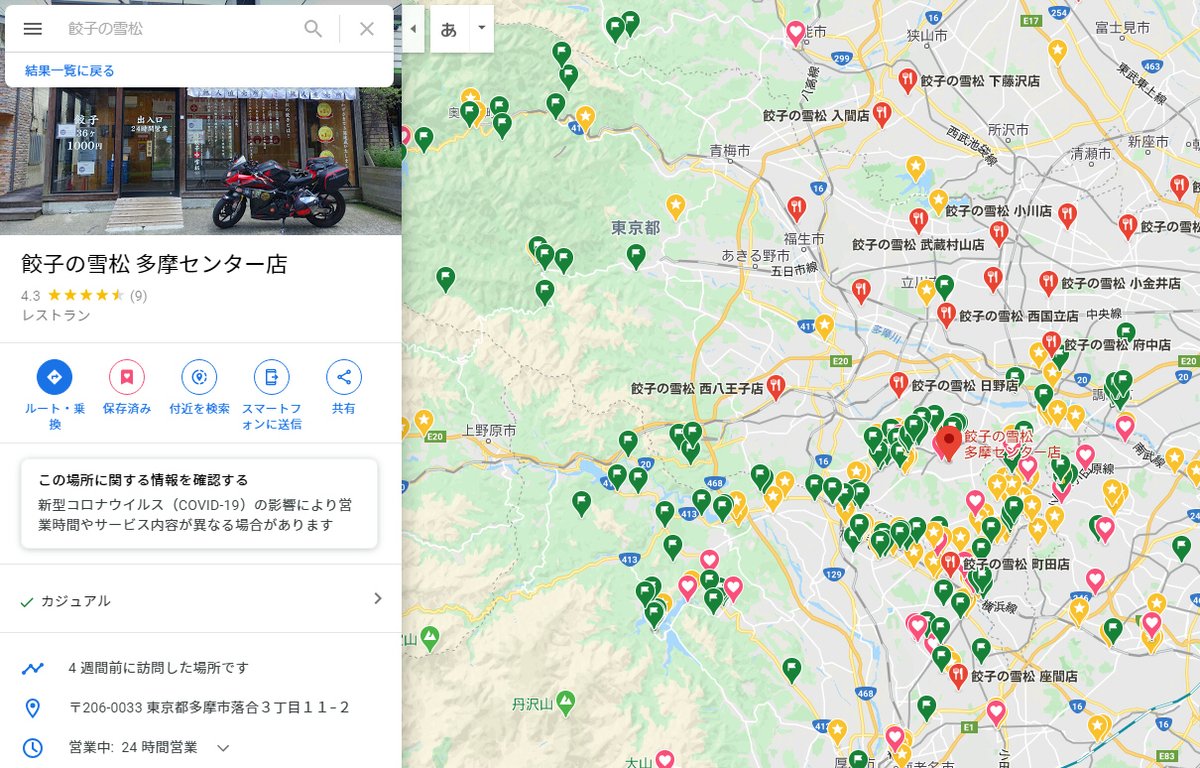Click the large red 多摩センター店 selected pin
Image resolution: width=1200 pixels, height=768 pixels.
[x=948, y=443]
